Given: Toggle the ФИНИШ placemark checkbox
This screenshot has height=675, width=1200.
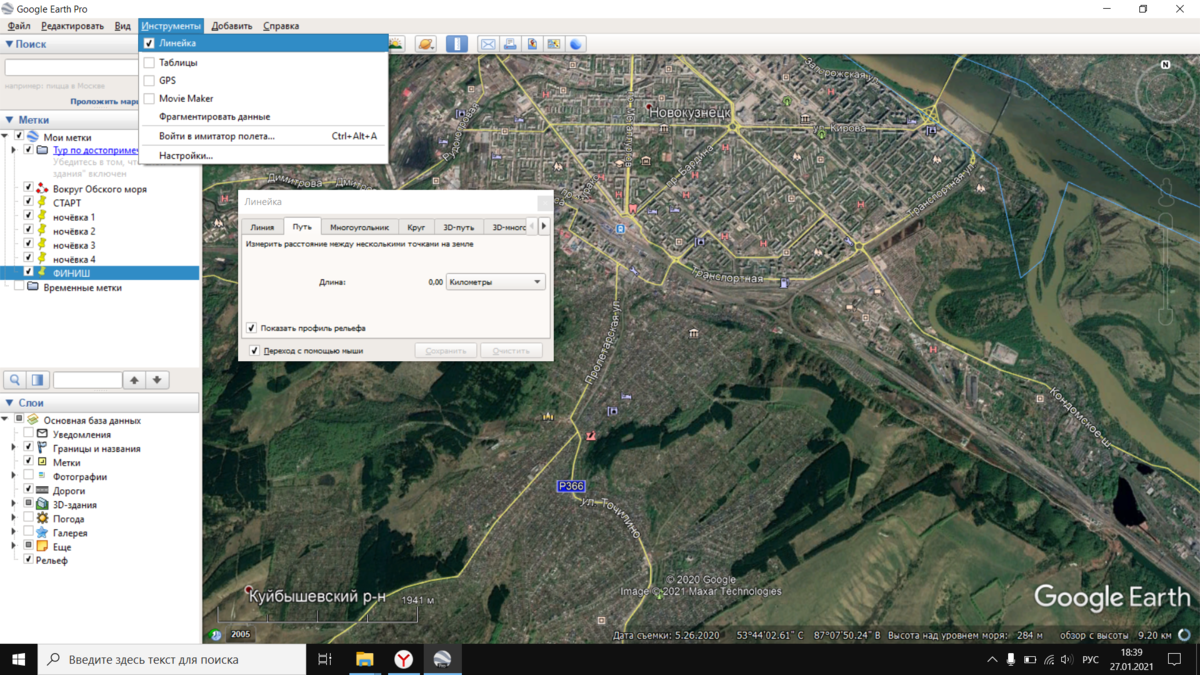Looking at the screenshot, I should (28, 272).
